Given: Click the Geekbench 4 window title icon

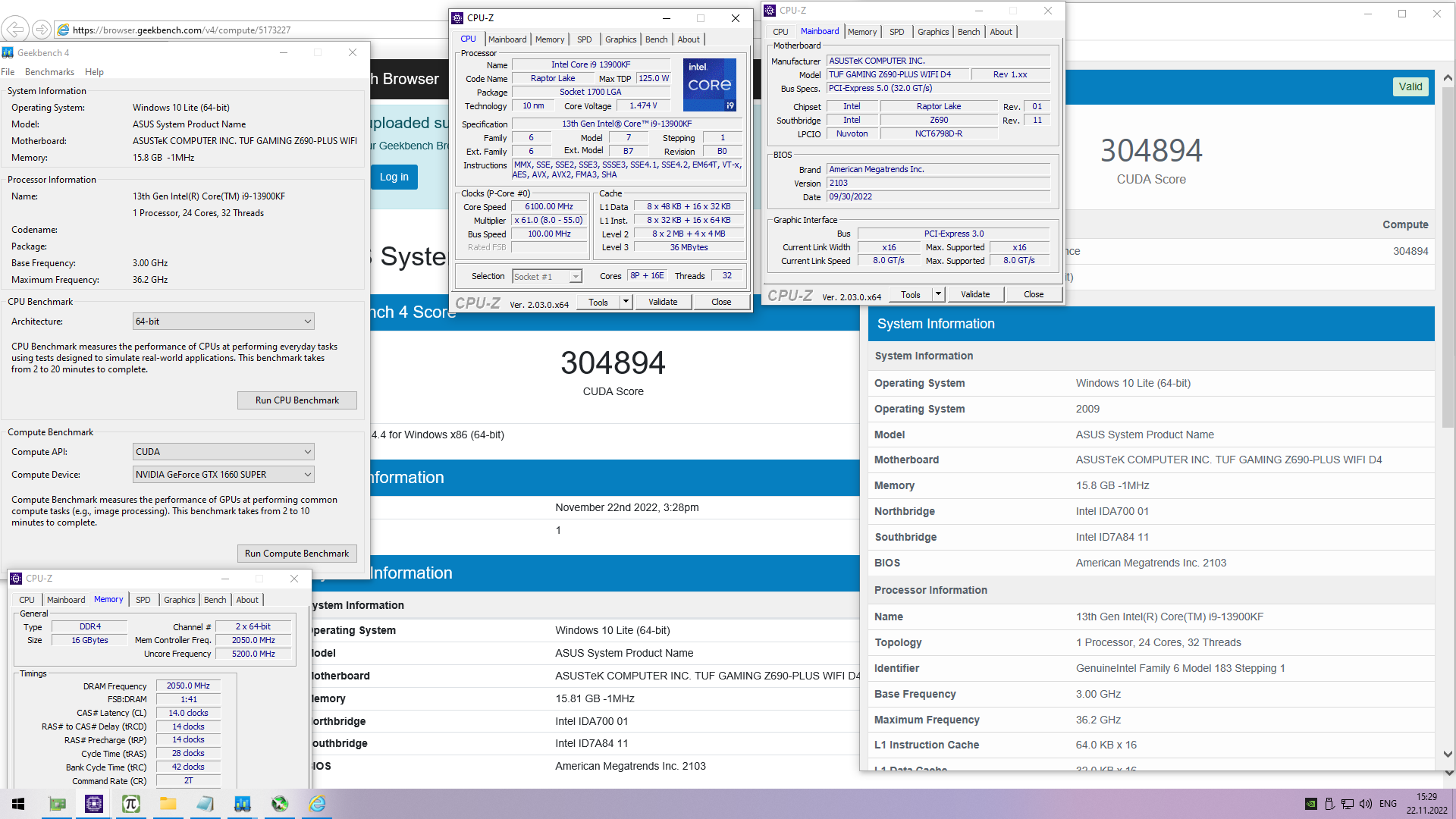Looking at the screenshot, I should (8, 52).
